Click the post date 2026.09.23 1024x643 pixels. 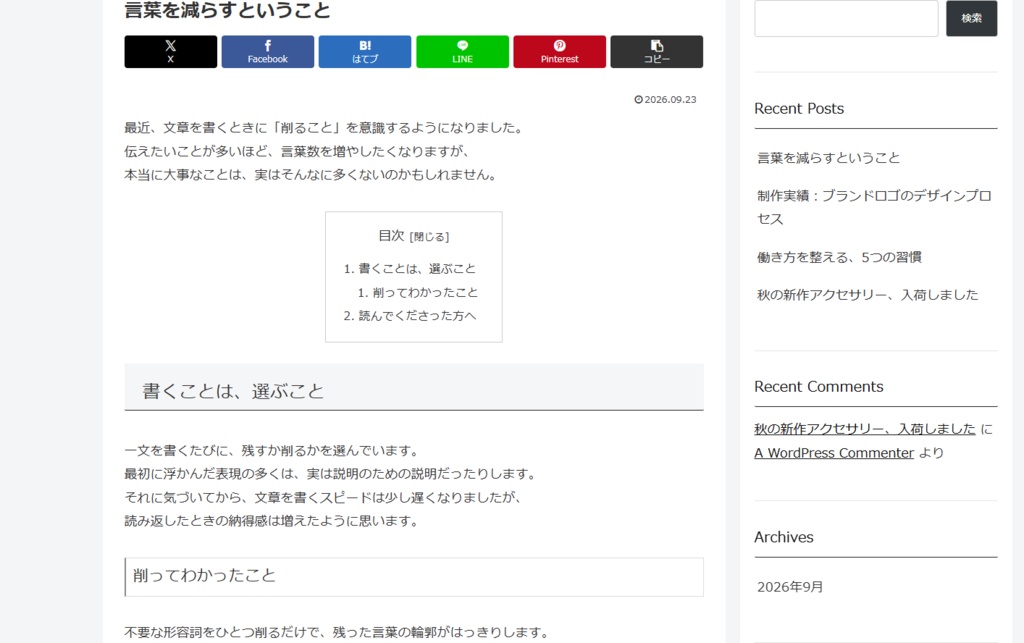670,100
